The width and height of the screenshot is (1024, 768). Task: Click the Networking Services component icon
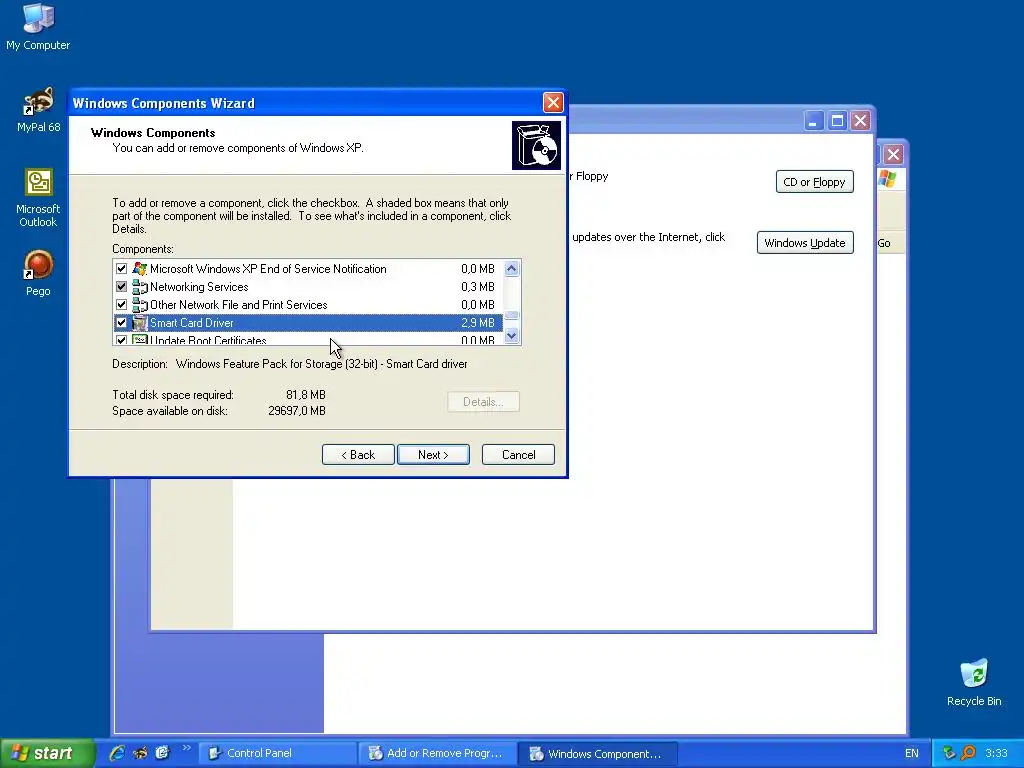[x=140, y=287]
